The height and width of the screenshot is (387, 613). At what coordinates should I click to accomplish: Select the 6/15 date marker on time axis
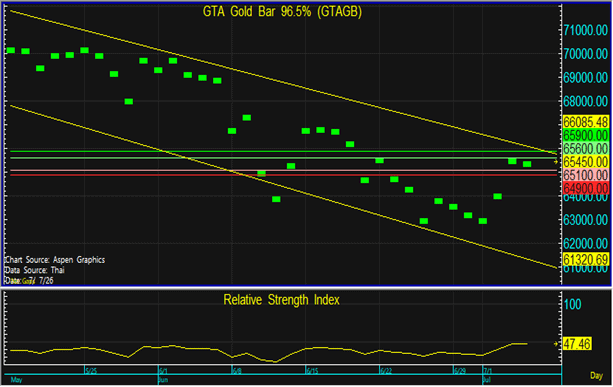312,371
